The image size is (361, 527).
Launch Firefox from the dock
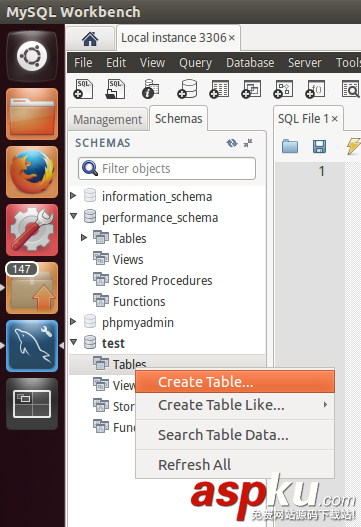pos(32,172)
